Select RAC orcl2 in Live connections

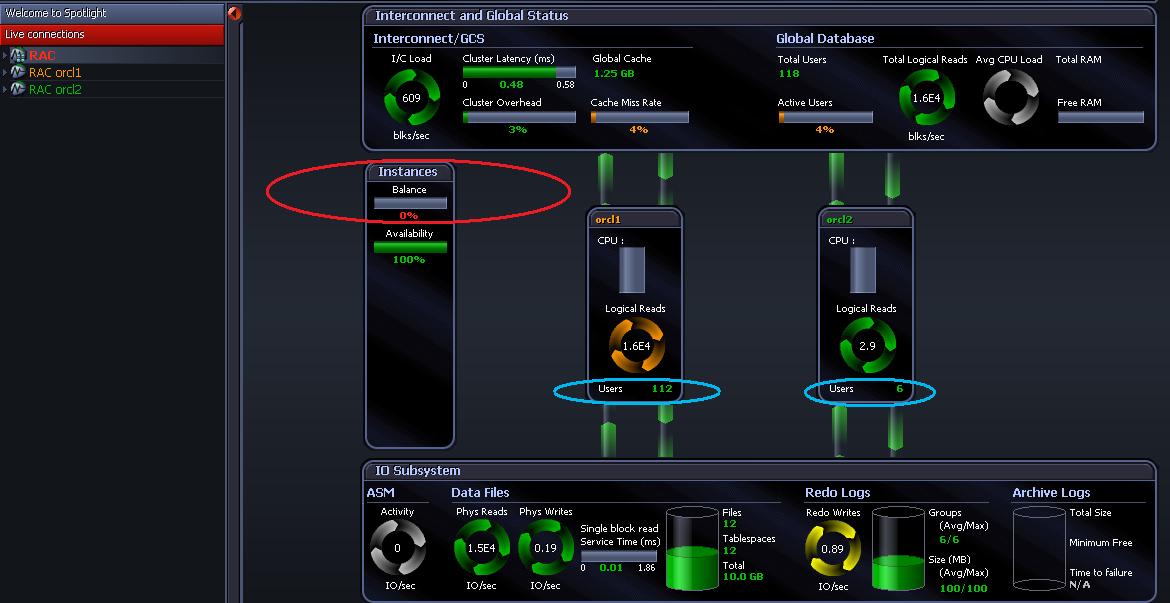coord(55,90)
